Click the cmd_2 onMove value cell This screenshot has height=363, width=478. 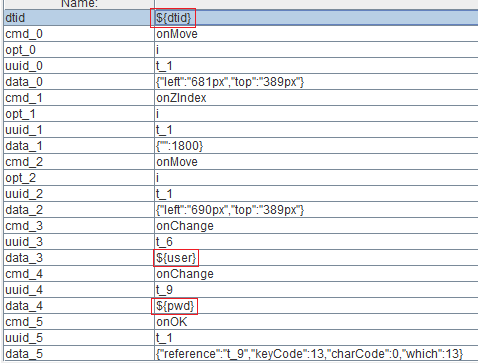(x=316, y=162)
